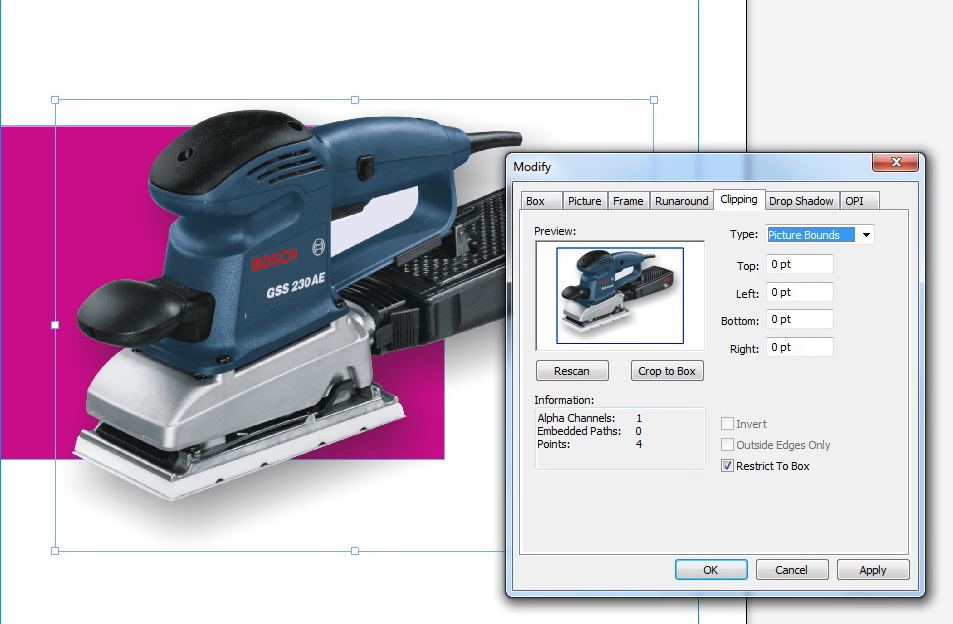Viewport: 953px width, 624px height.
Task: Click the Apply button
Action: (873, 570)
